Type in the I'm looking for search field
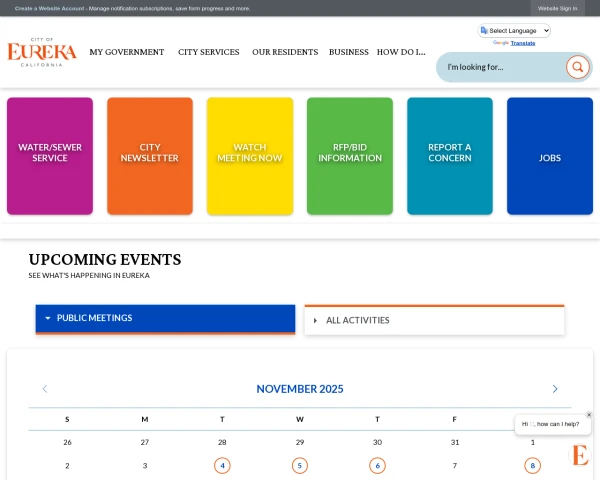Viewport: 600px width, 480px height. tap(502, 67)
